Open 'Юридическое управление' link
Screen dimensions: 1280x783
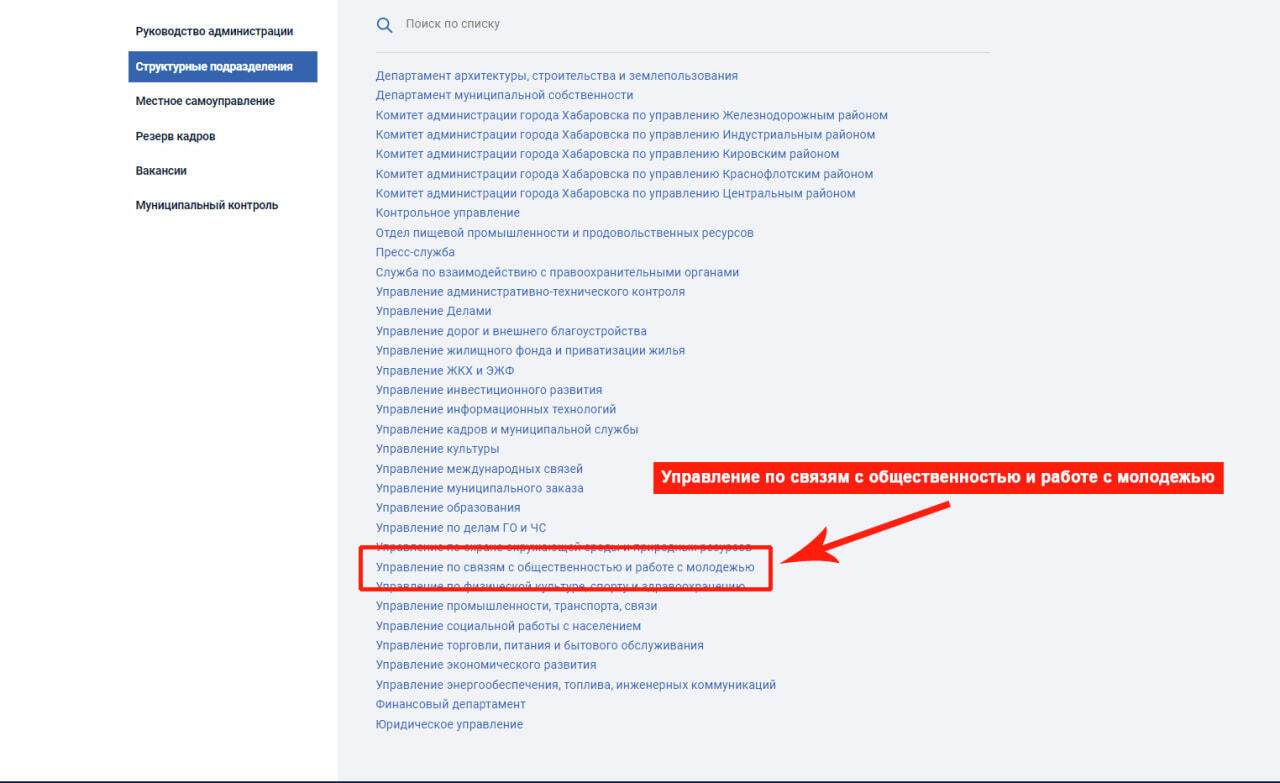pyautogui.click(x=449, y=724)
